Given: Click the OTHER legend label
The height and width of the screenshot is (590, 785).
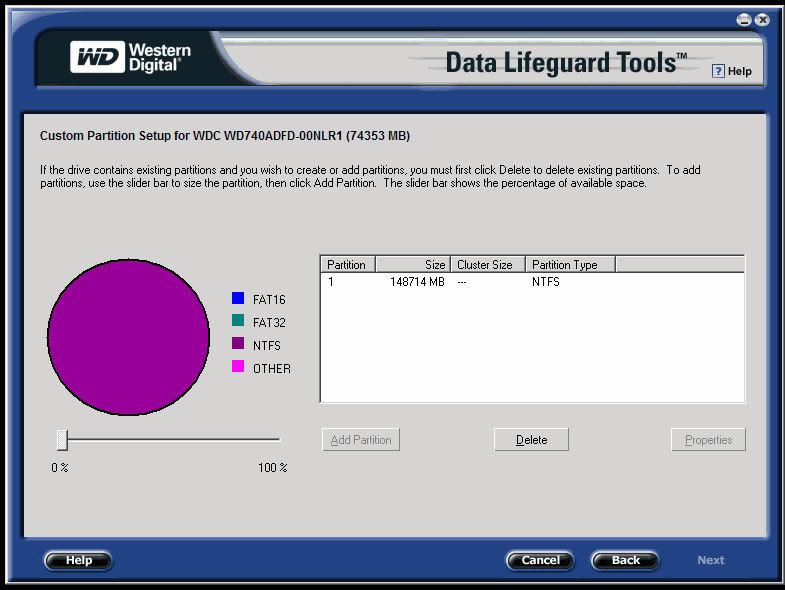Looking at the screenshot, I should click(271, 369).
